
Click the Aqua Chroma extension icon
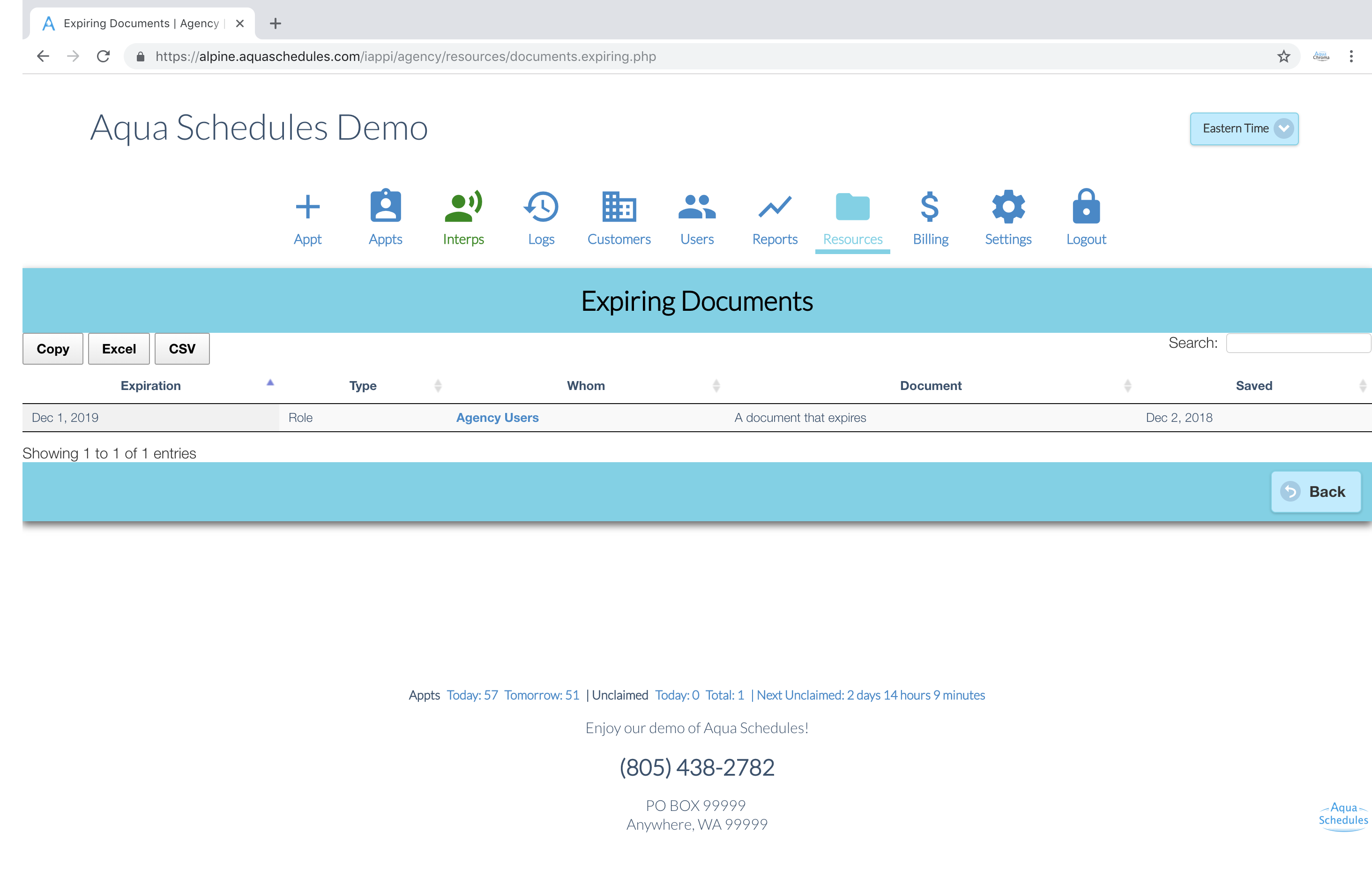pos(1321,56)
